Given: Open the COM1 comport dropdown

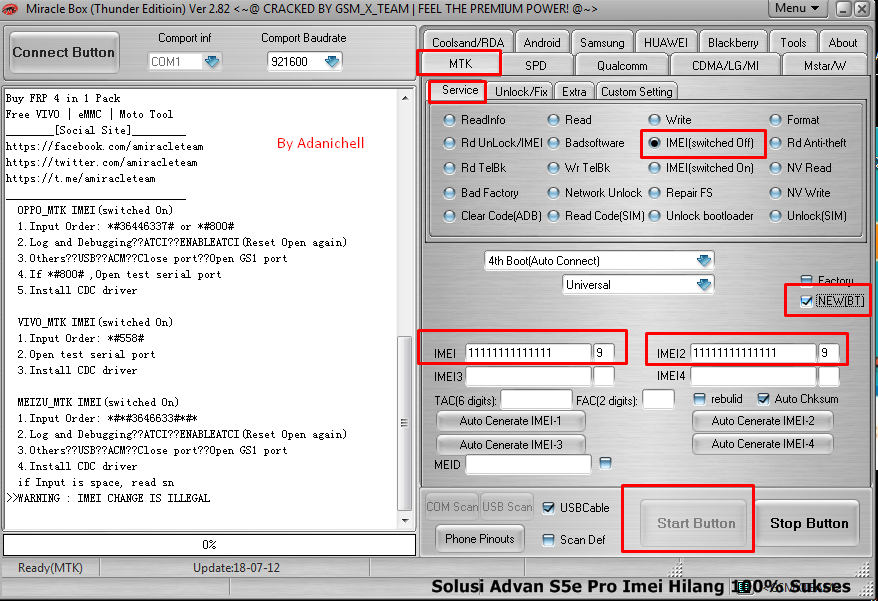Looking at the screenshot, I should point(212,61).
